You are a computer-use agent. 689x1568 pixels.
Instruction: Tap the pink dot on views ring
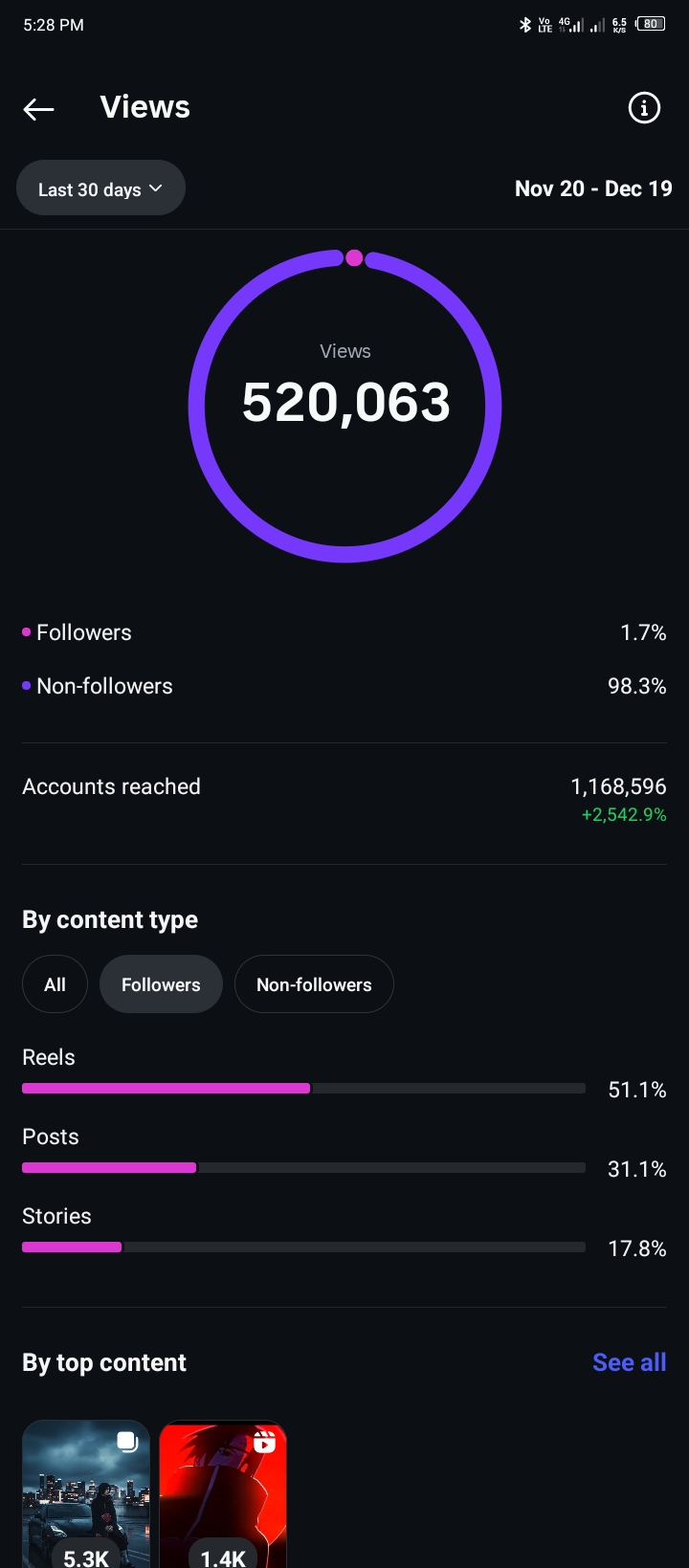click(x=354, y=257)
